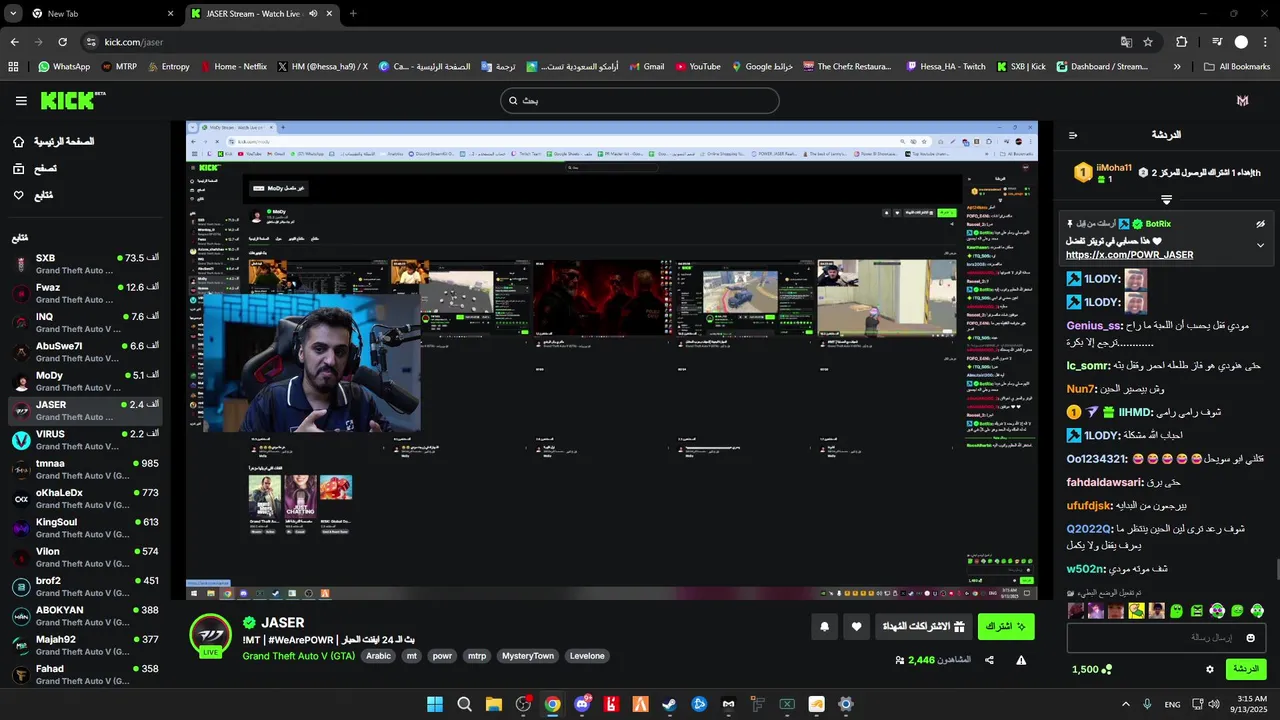This screenshot has width=1280, height=720.
Task: Open chat settings gear icon
Action: click(x=1210, y=669)
